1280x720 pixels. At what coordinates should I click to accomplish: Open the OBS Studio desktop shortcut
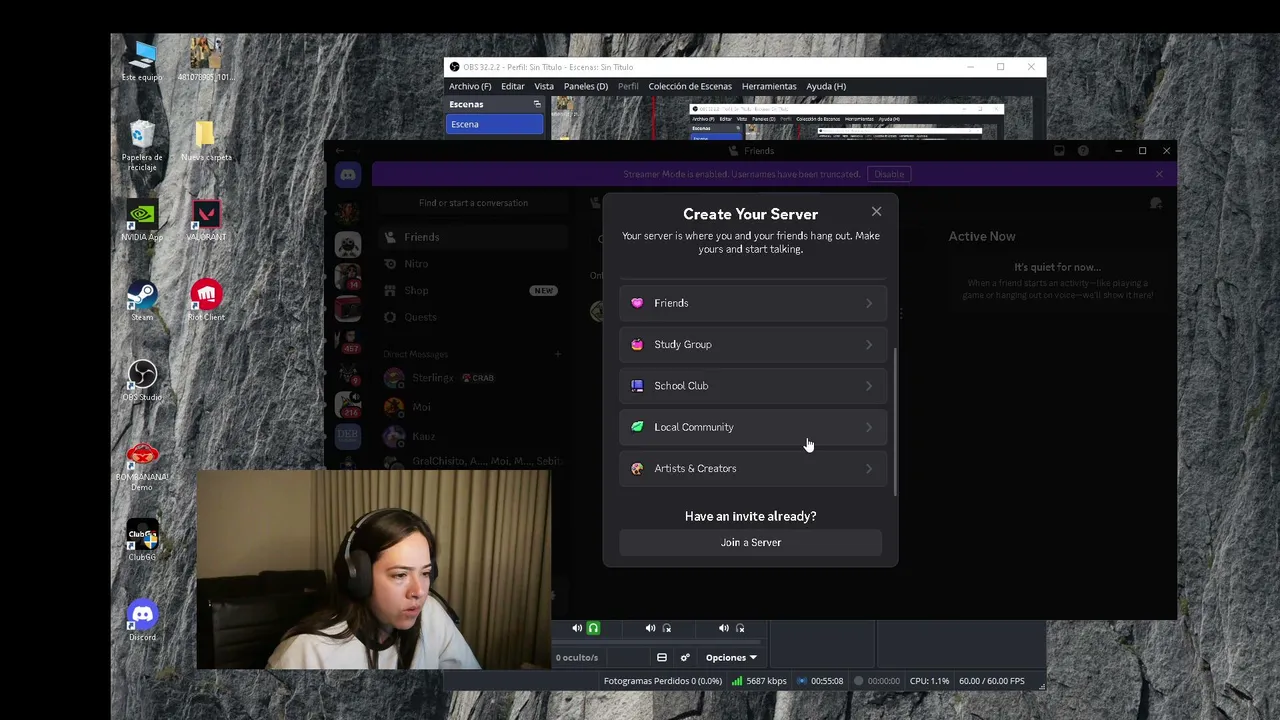click(x=142, y=381)
